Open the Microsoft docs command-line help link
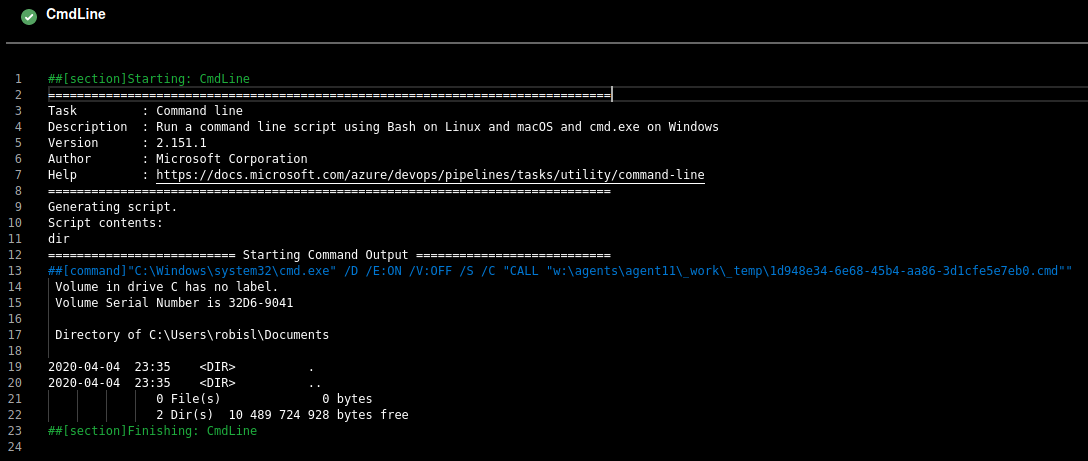The image size is (1088, 461). click(x=430, y=175)
